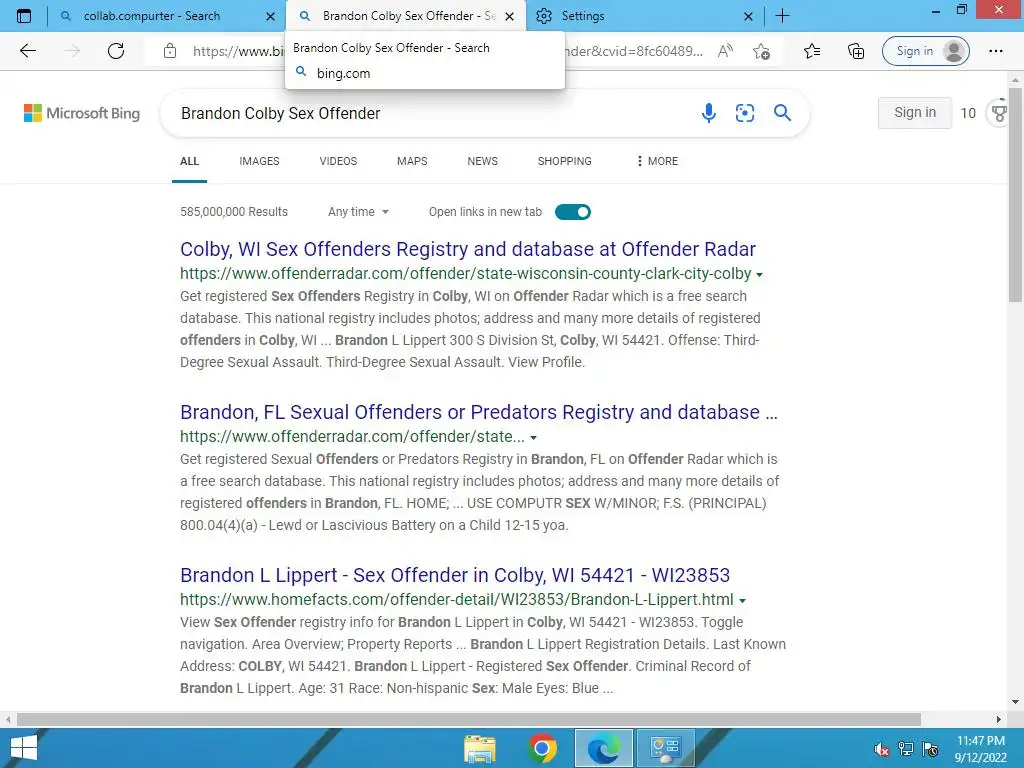Switch to Microsoft Edge taskbar icon
Image resolution: width=1024 pixels, height=768 pixels.
point(603,748)
